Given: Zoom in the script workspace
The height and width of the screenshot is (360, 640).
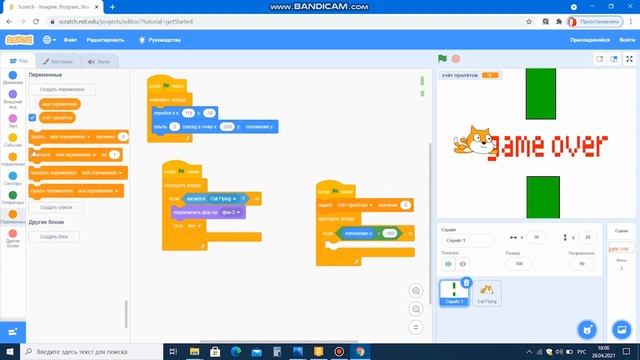Looking at the screenshot, I should 416,291.
